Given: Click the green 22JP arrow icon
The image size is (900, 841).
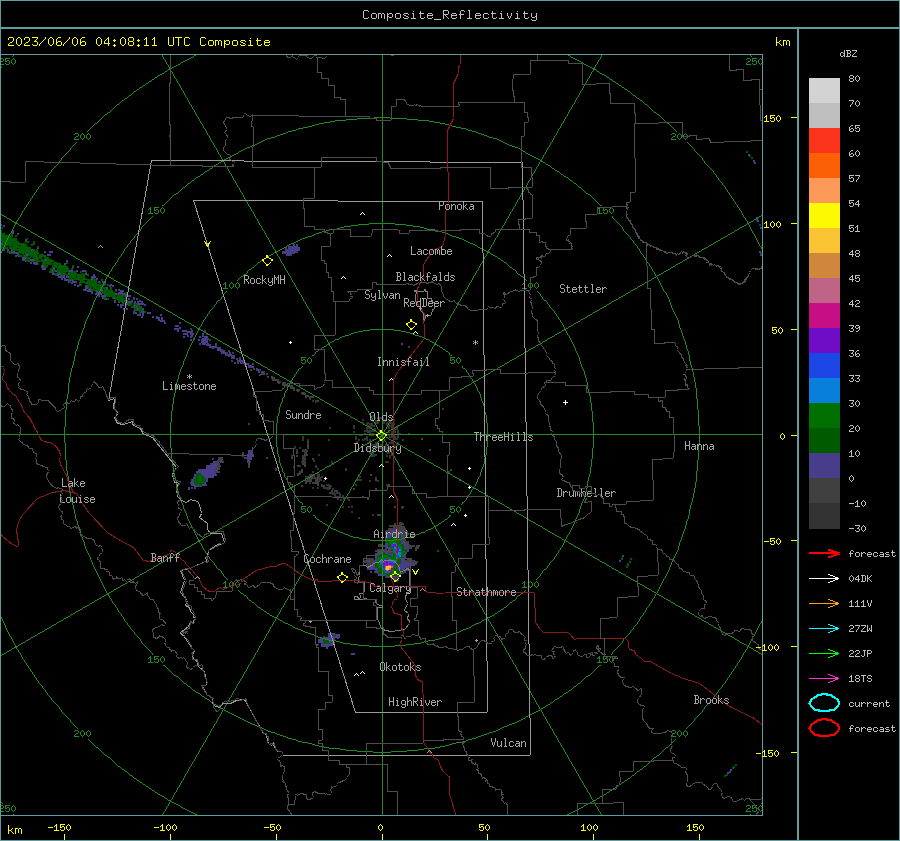Looking at the screenshot, I should (x=824, y=653).
